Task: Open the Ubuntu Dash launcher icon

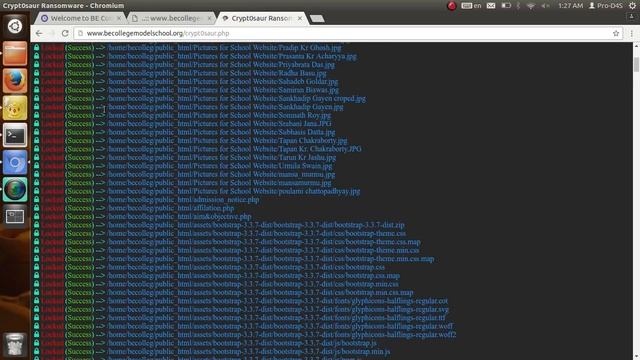Action: [15, 26]
